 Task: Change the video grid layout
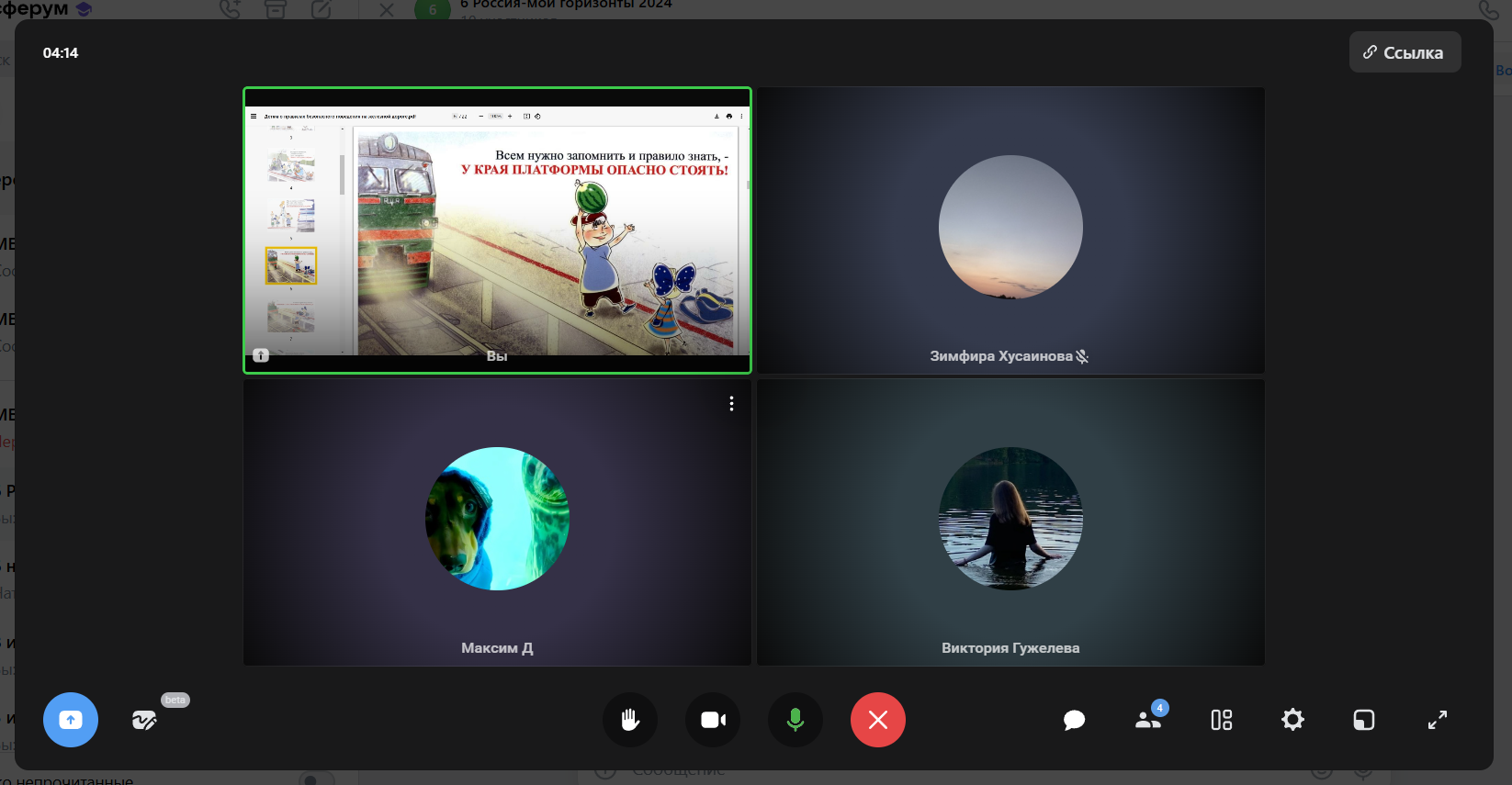1222,720
